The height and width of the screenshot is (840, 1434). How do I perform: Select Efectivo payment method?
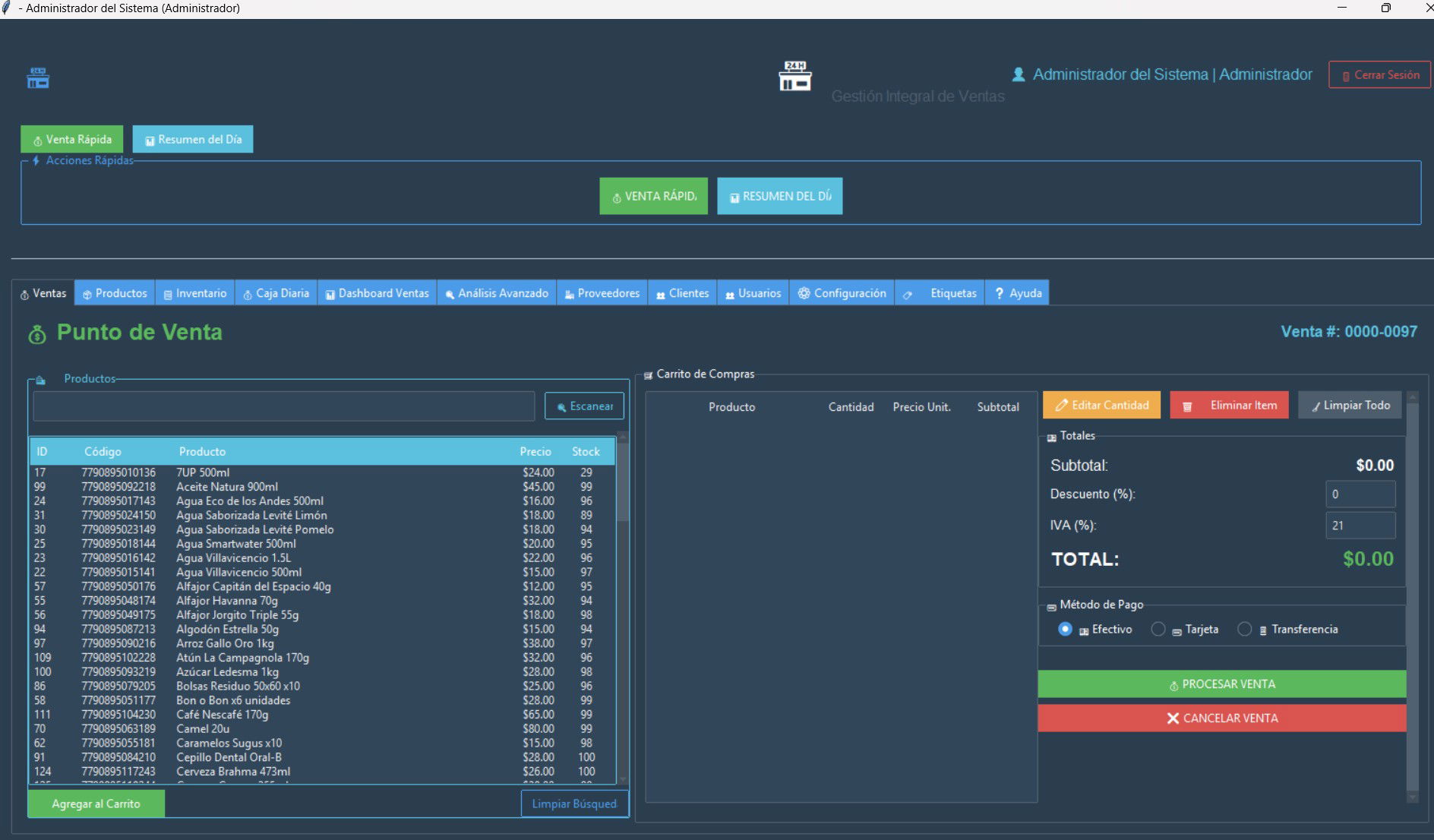1065,629
